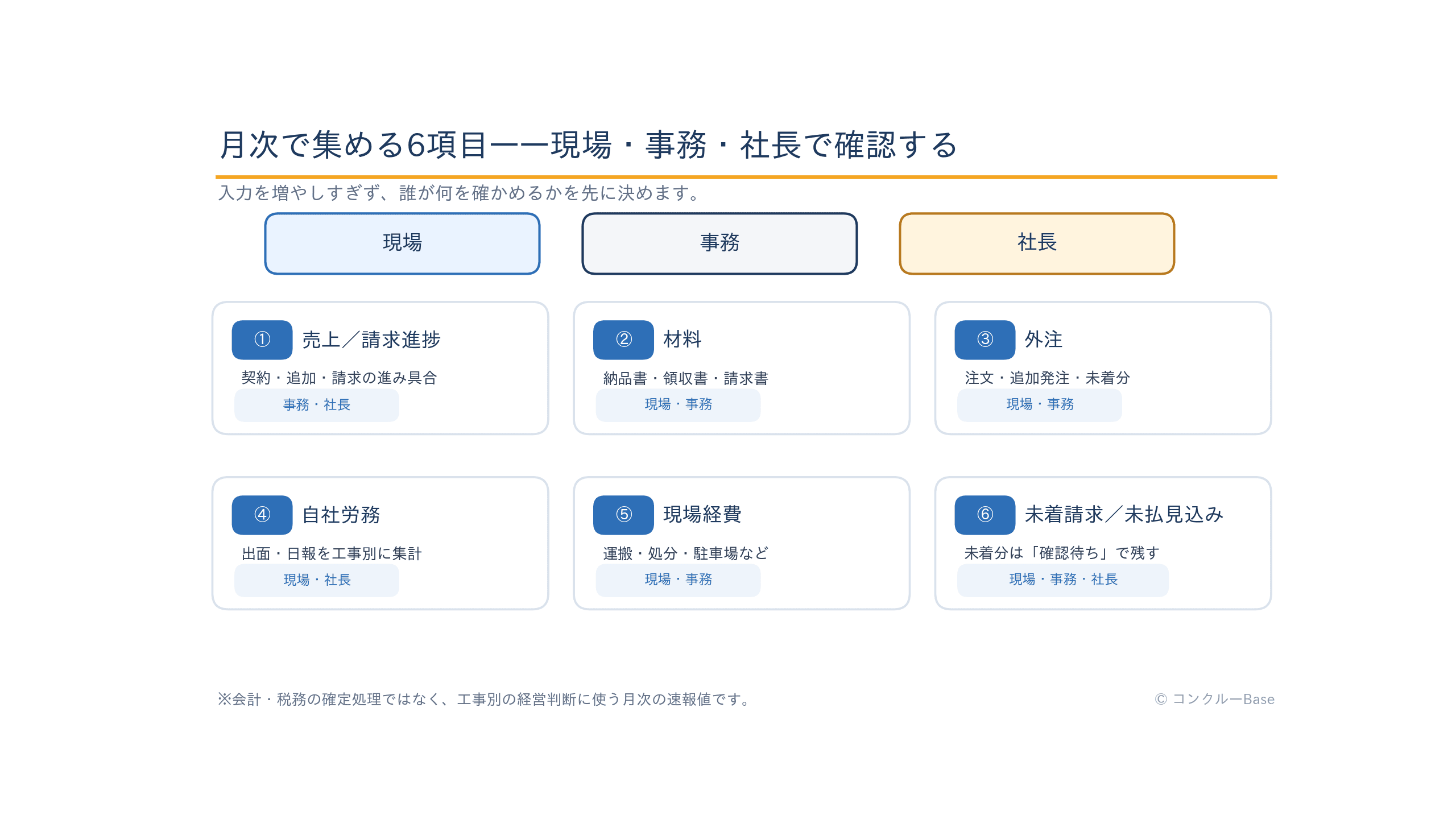This screenshot has width=1456, height=819.
Task: Select the 売上／請求進捗 card title
Action: pyautogui.click(x=371, y=340)
